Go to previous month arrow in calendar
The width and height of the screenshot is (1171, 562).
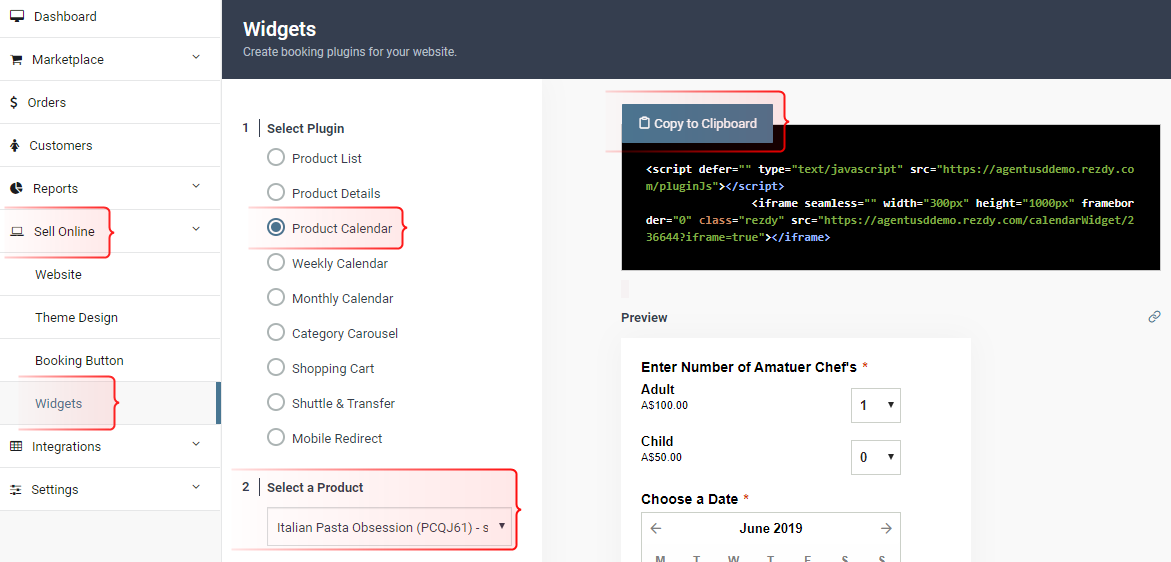(656, 528)
